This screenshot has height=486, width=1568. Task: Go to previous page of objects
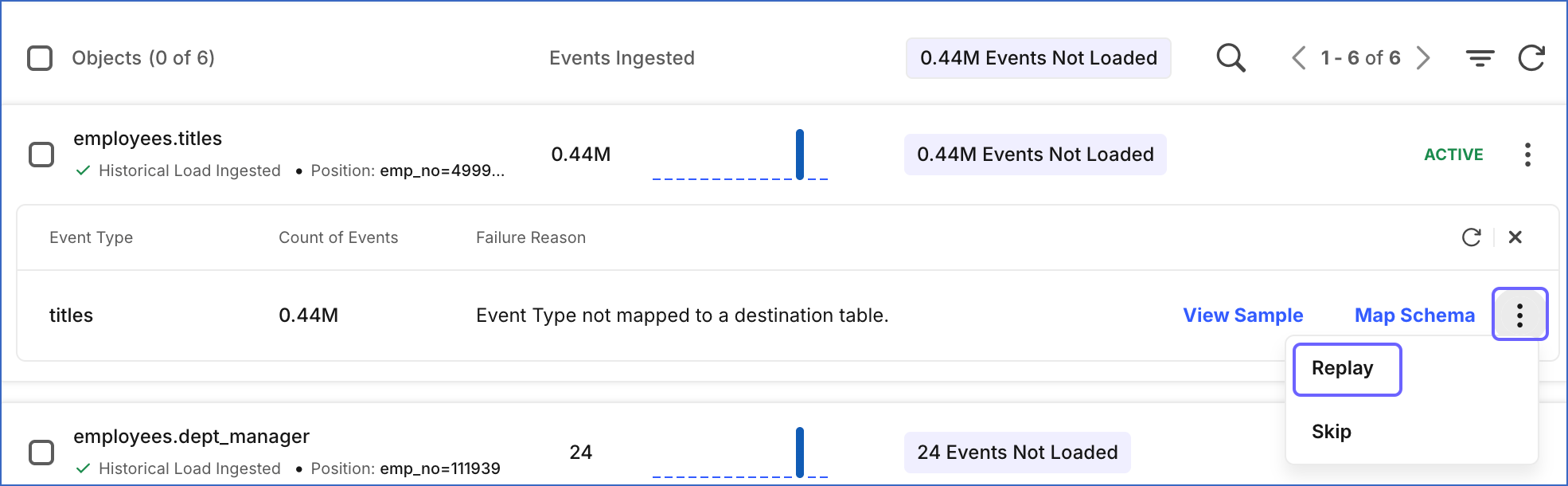coord(1298,58)
